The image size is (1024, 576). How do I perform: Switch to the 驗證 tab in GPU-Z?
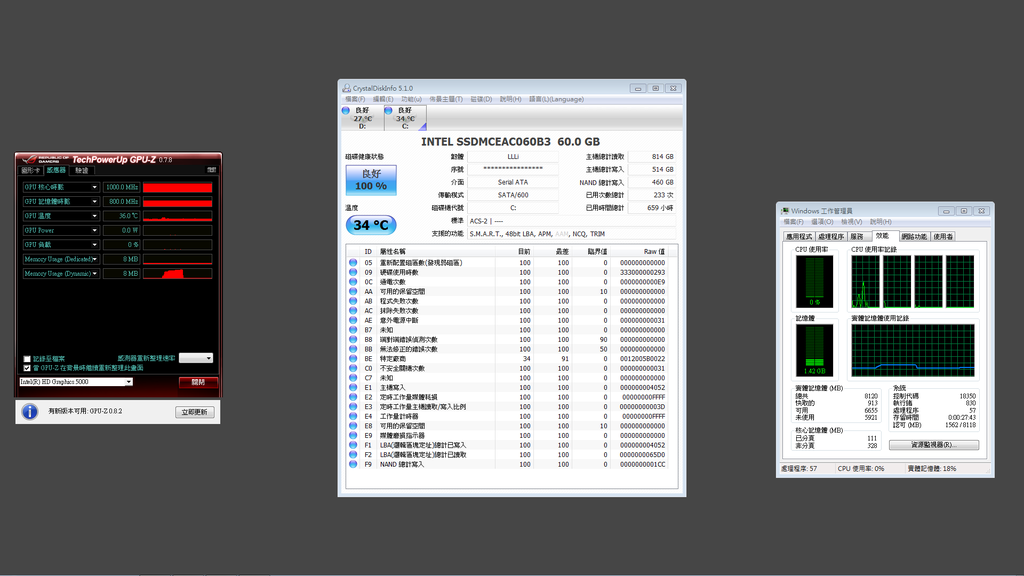point(82,170)
